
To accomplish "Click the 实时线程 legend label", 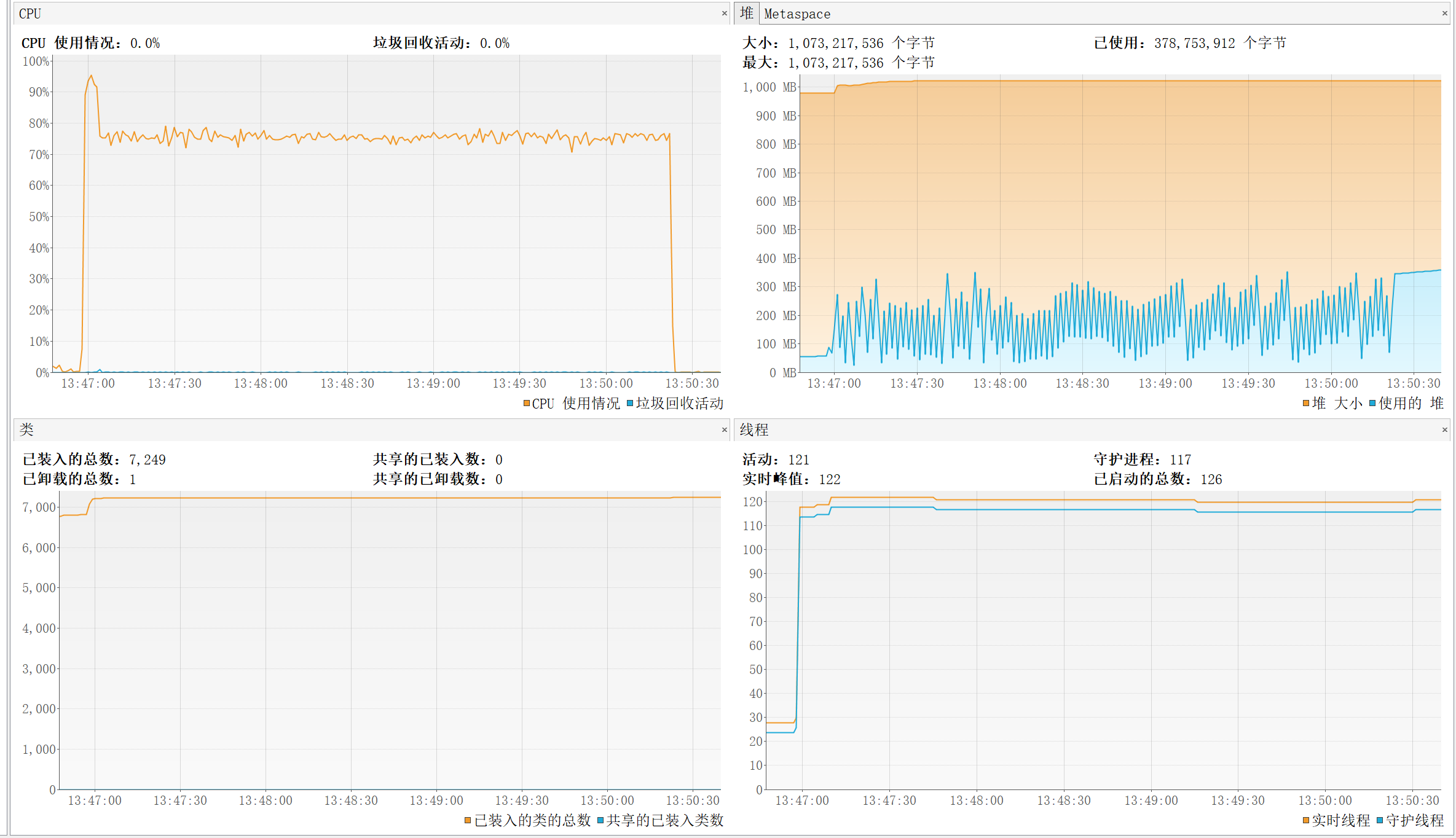I will [1340, 820].
